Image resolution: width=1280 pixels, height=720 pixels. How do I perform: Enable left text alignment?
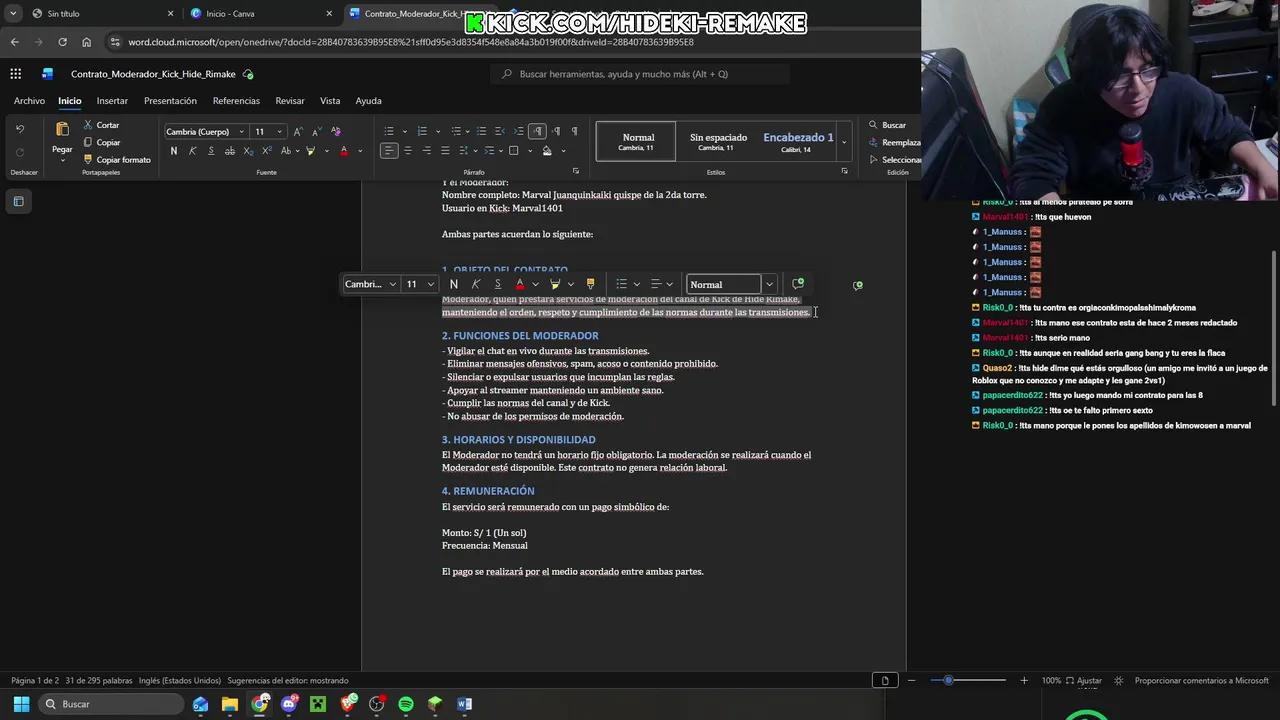point(387,150)
